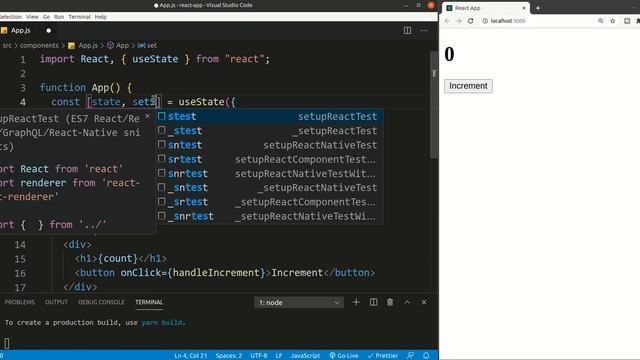The height and width of the screenshot is (360, 640).
Task: Change line ending via LF
Action: click(279, 356)
